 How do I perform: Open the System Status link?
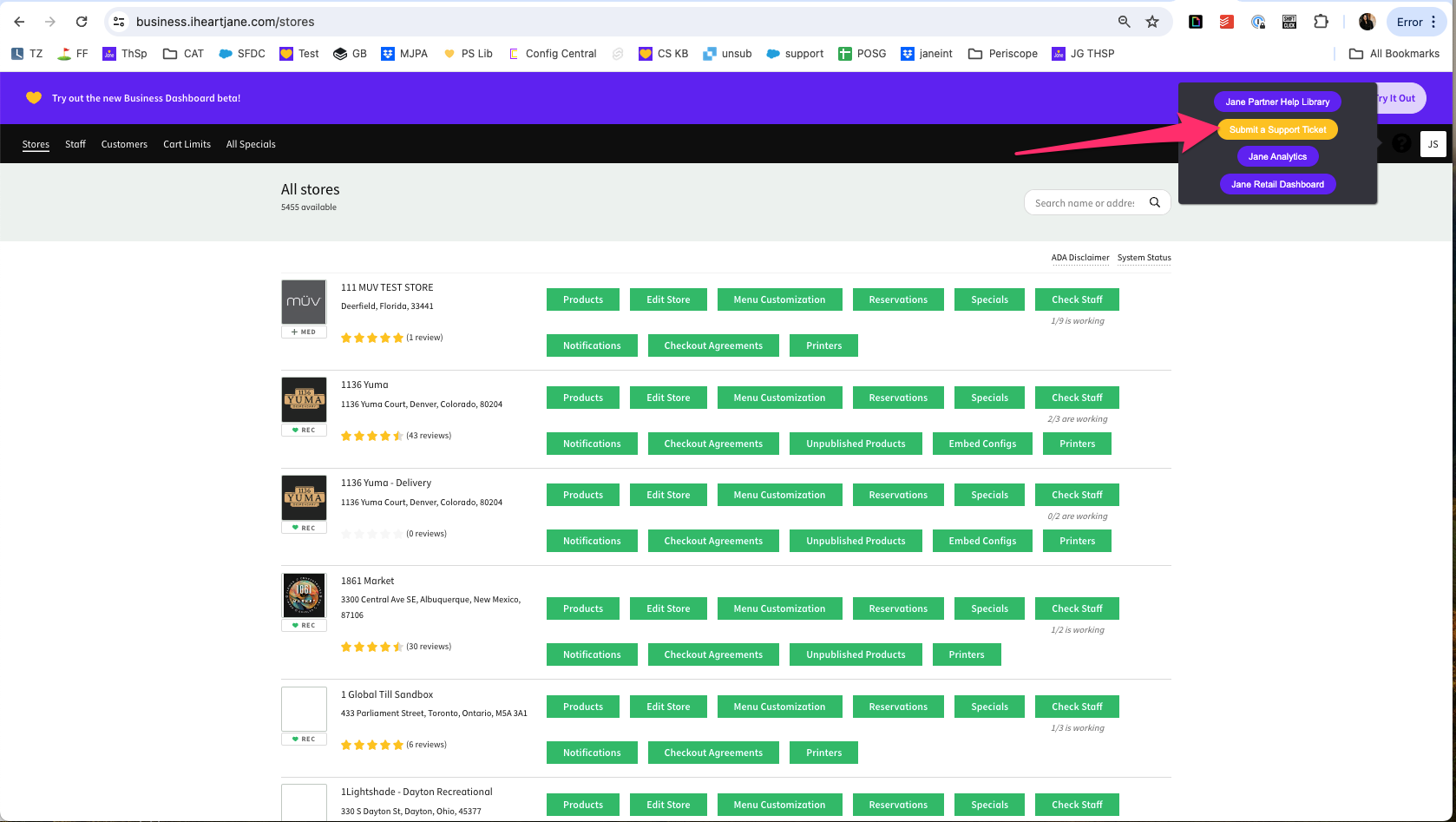pos(1144,258)
